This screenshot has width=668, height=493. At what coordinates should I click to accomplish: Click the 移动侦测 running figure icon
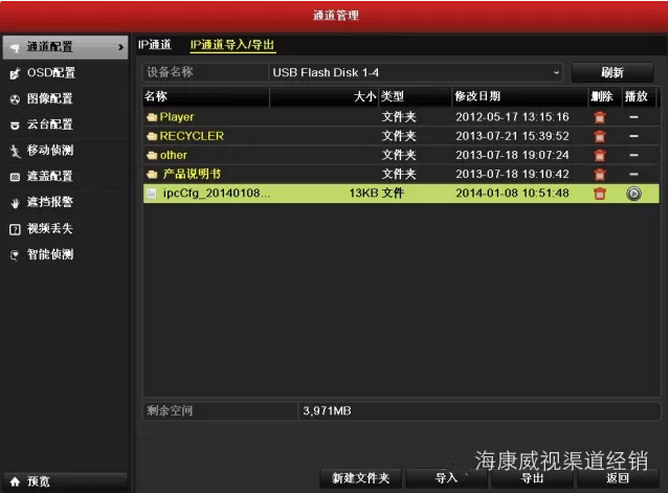[x=15, y=151]
